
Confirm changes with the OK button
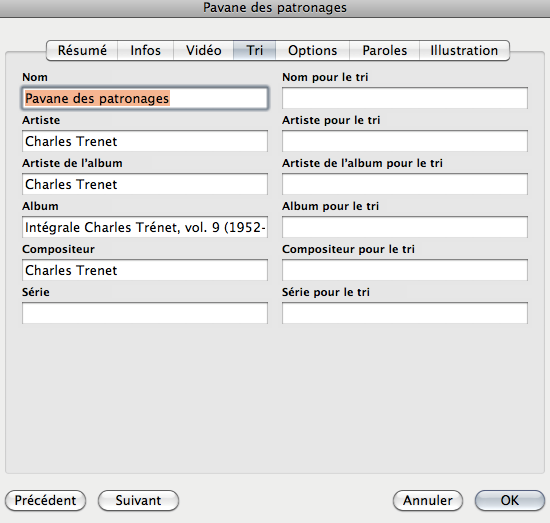click(510, 501)
